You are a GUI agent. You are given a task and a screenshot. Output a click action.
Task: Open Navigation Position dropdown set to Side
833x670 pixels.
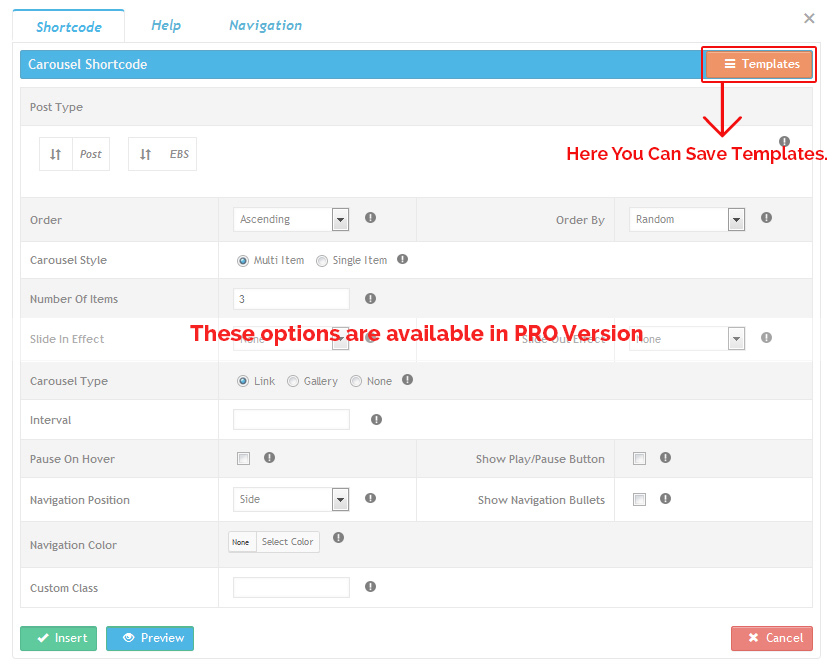tap(290, 500)
